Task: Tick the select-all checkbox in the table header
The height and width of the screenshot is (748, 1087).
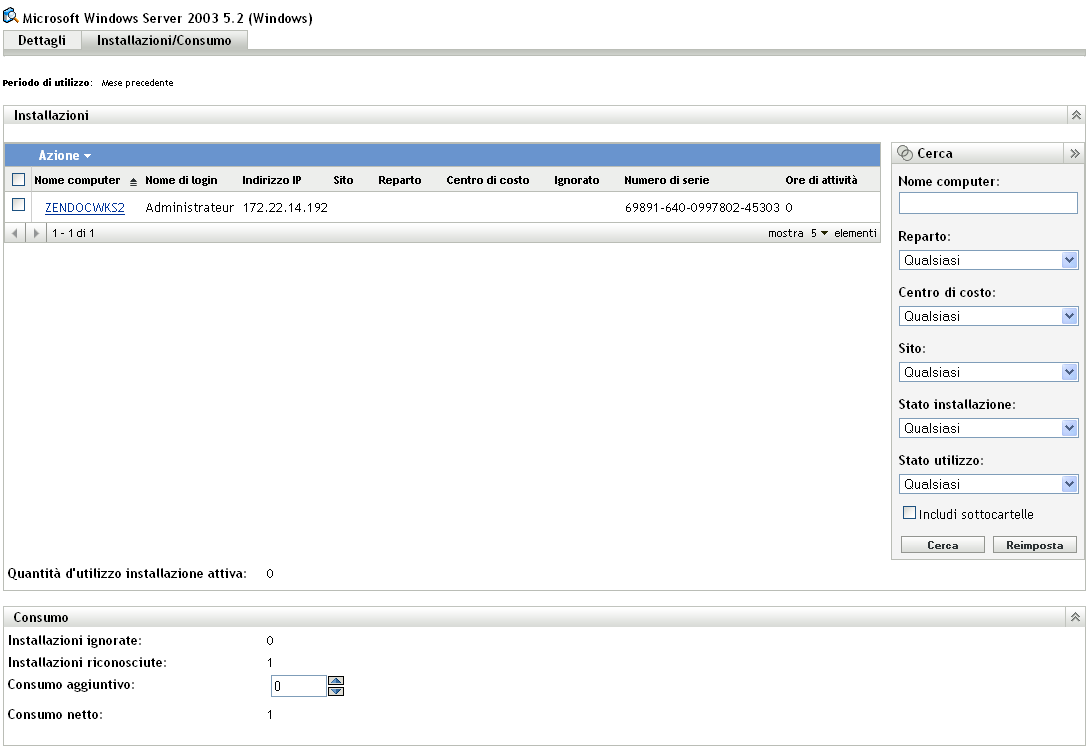Action: [x=19, y=180]
